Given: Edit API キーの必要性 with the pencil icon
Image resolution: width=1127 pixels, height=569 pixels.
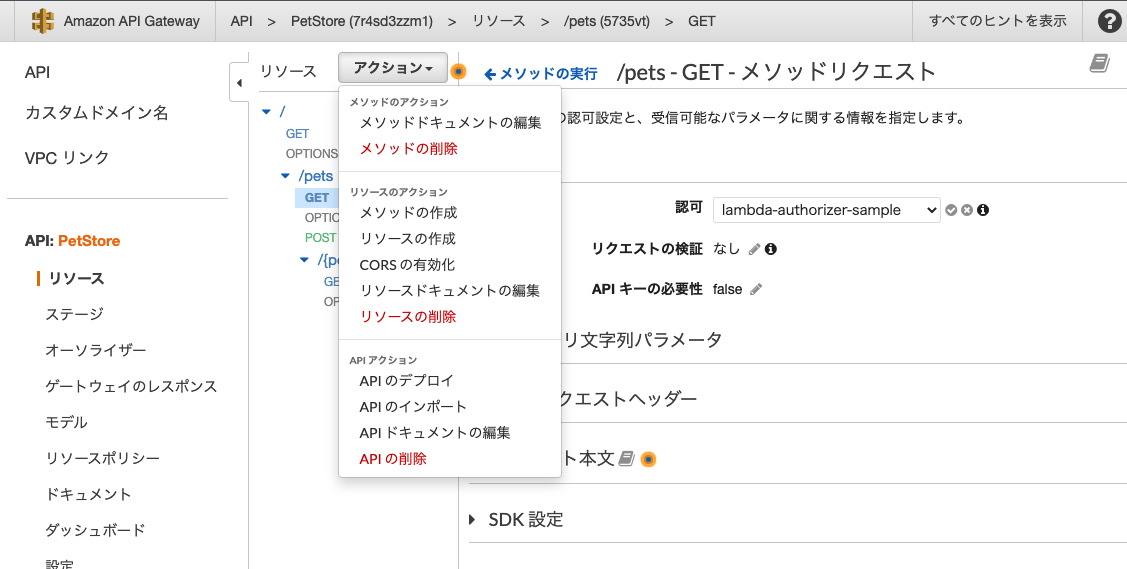Looking at the screenshot, I should tap(755, 289).
